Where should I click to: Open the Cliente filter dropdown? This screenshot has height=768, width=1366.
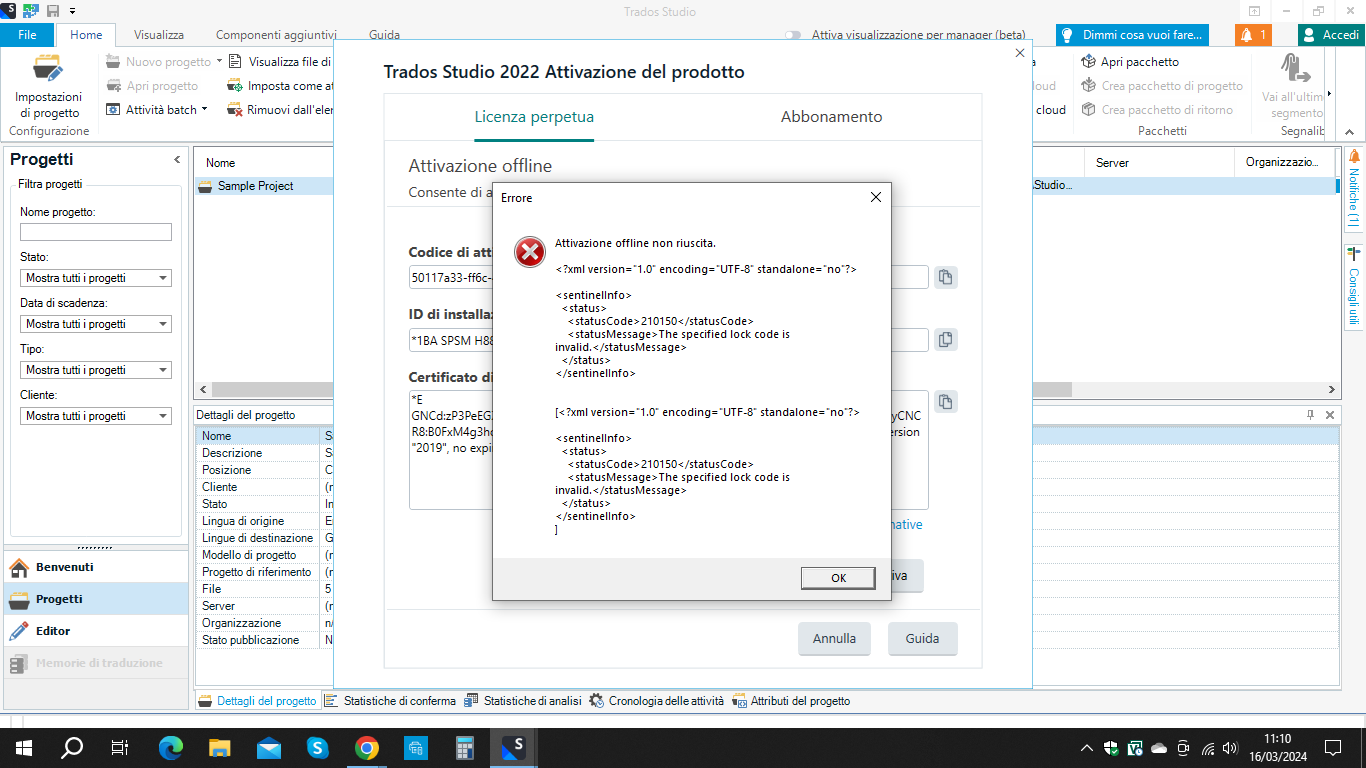pos(96,416)
